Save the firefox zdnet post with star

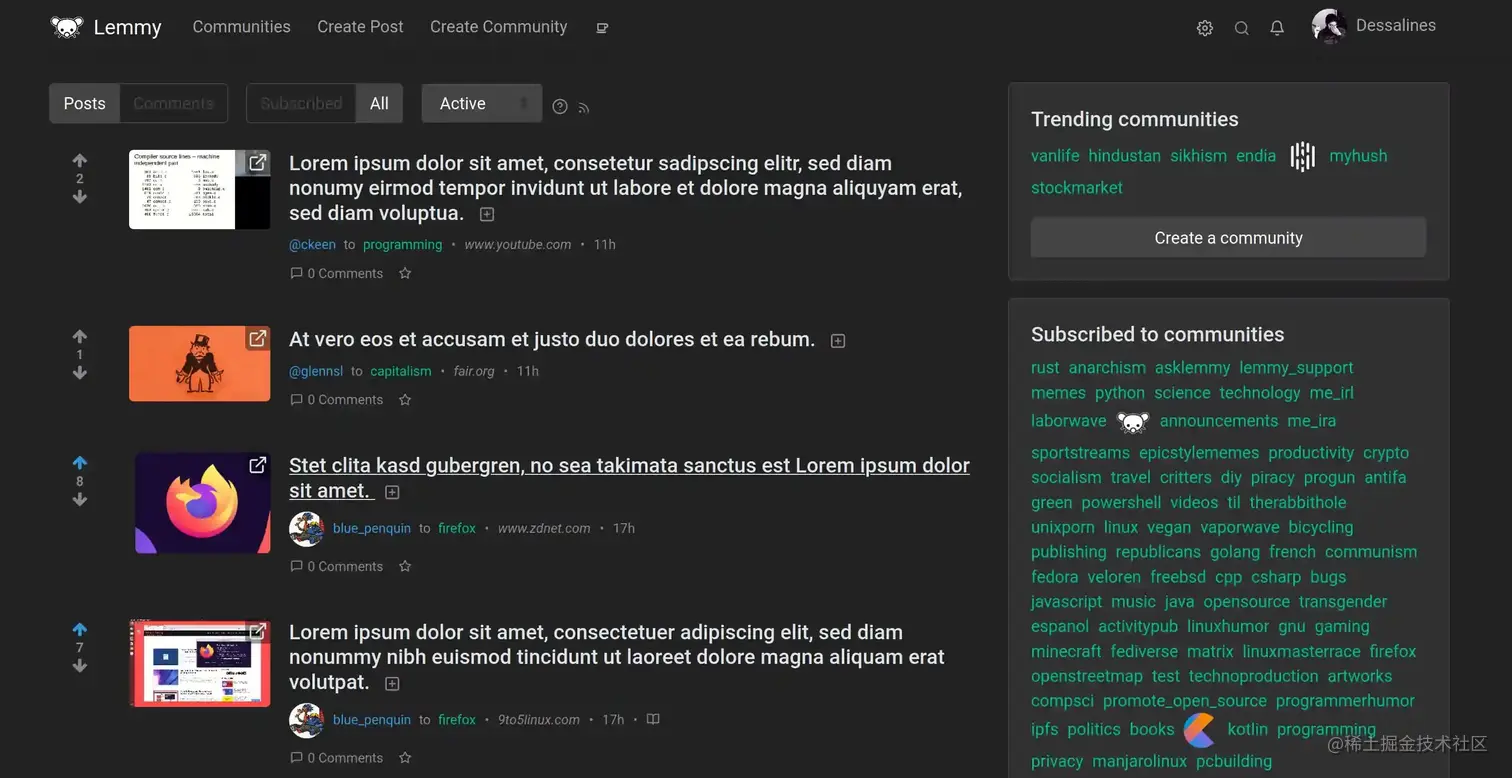click(x=405, y=566)
